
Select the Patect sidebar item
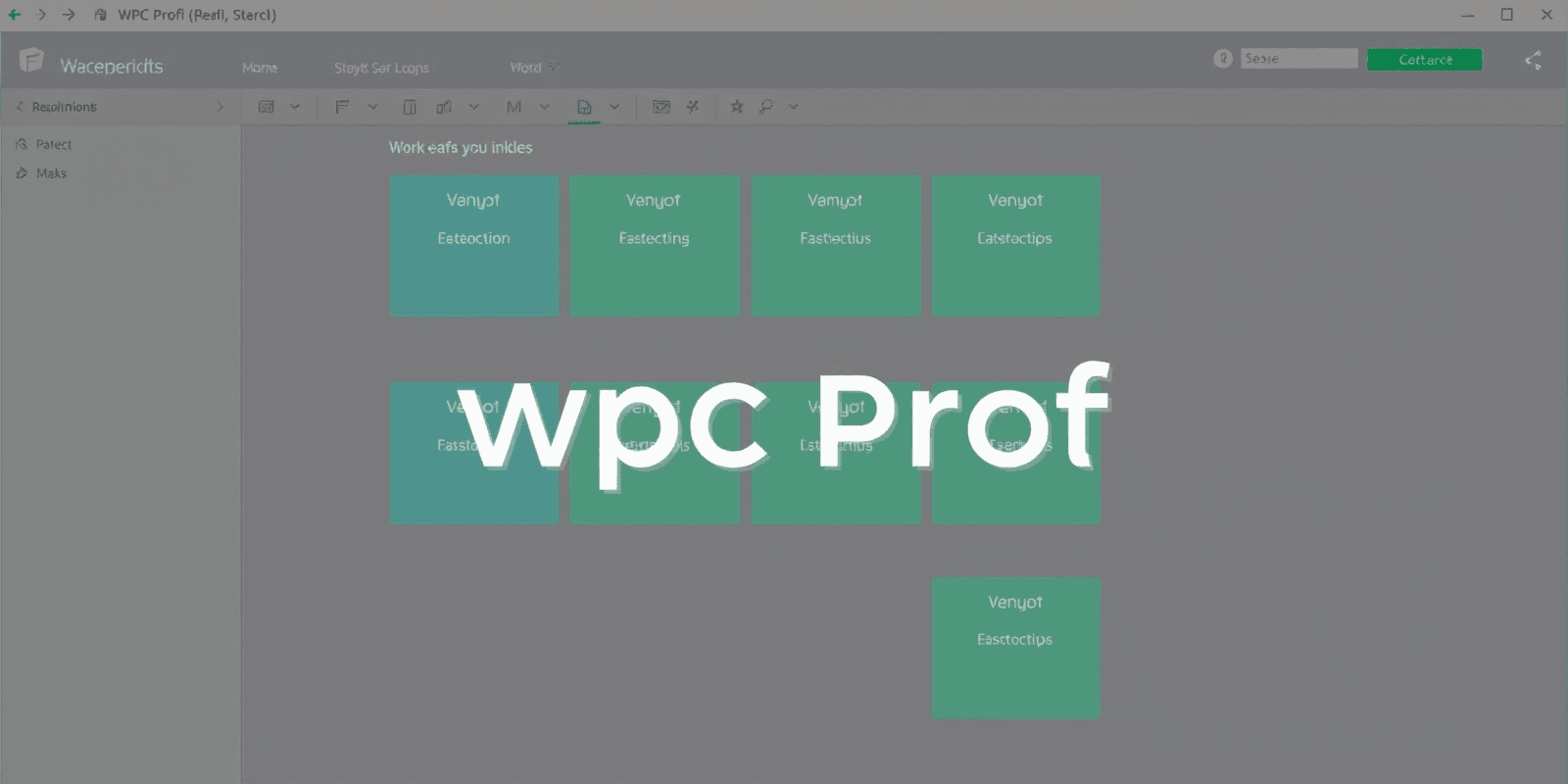pos(44,144)
